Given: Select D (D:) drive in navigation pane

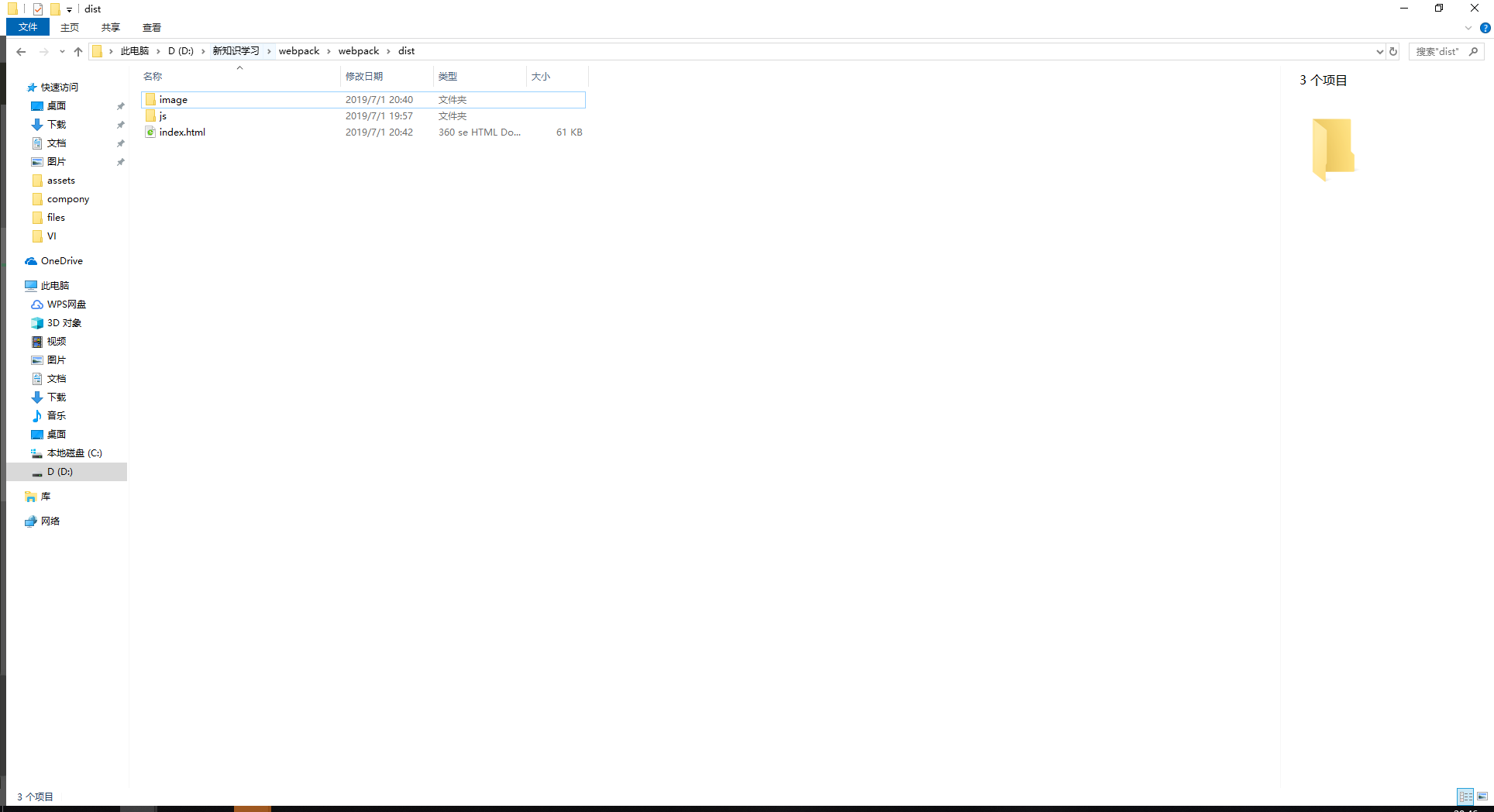Looking at the screenshot, I should [x=67, y=472].
